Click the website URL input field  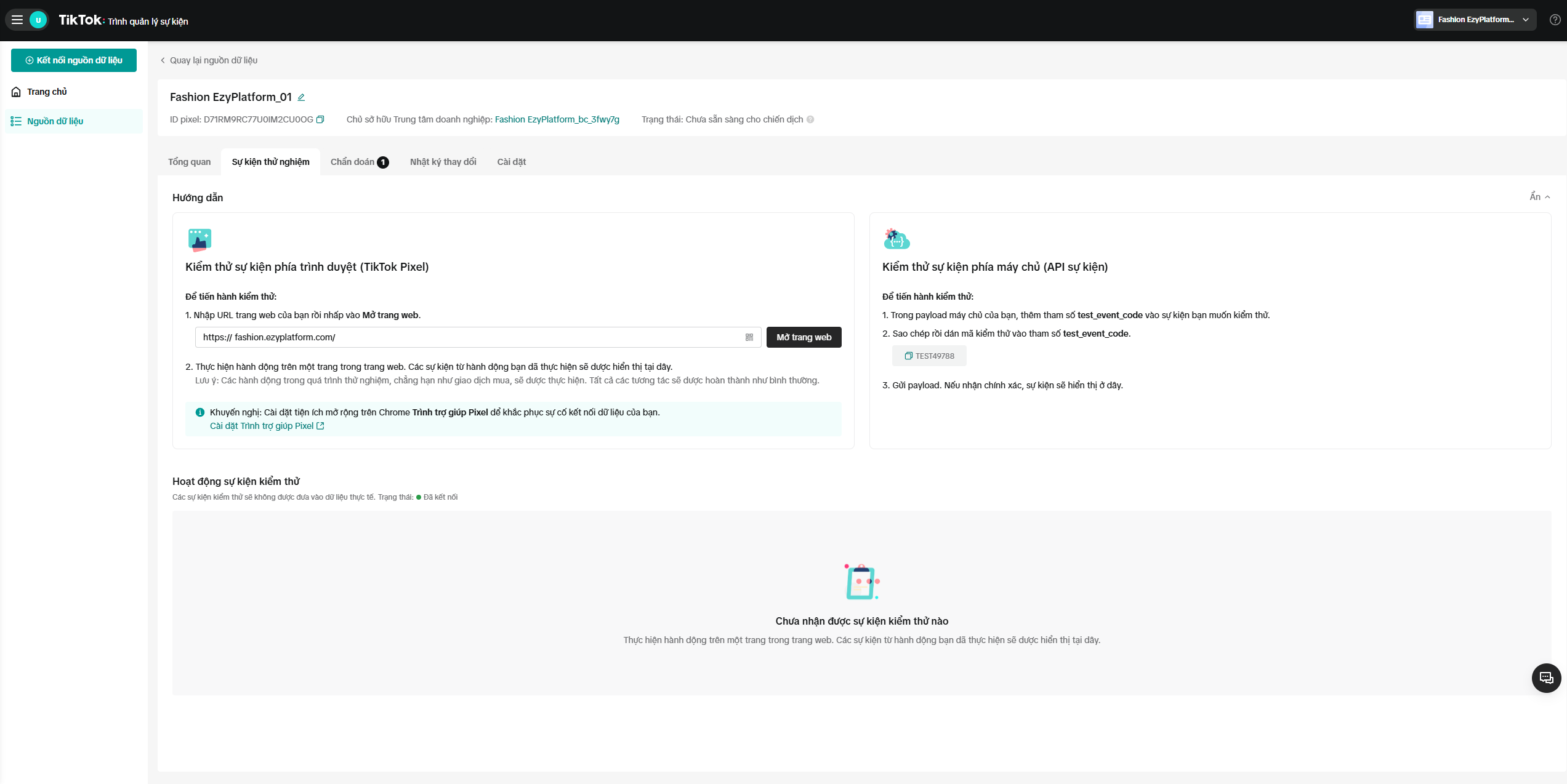468,337
